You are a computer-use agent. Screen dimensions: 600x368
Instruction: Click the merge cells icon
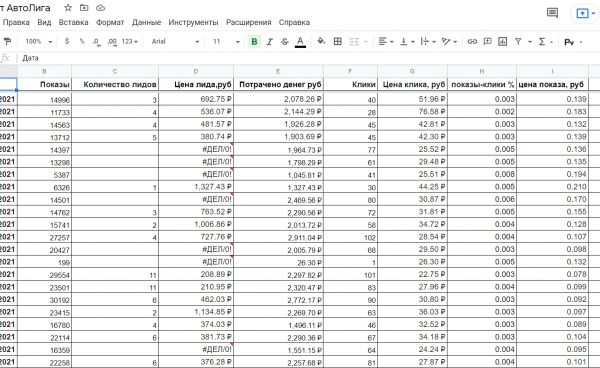click(x=354, y=41)
